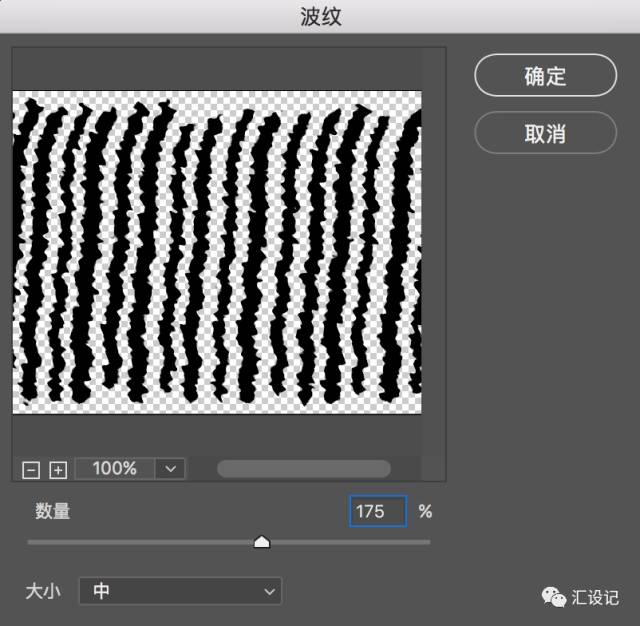Click the 100% zoom level field

115,468
